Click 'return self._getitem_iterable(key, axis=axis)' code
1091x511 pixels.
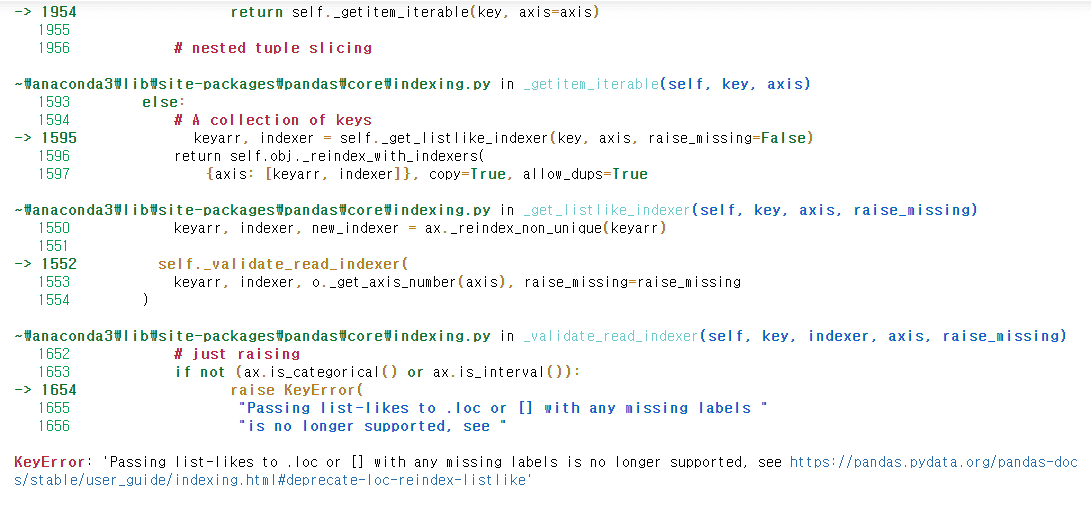point(415,12)
